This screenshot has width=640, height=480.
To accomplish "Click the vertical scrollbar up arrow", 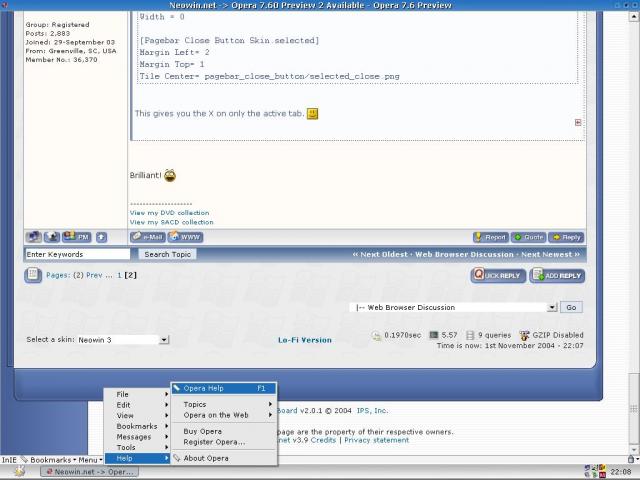I will [633, 17].
